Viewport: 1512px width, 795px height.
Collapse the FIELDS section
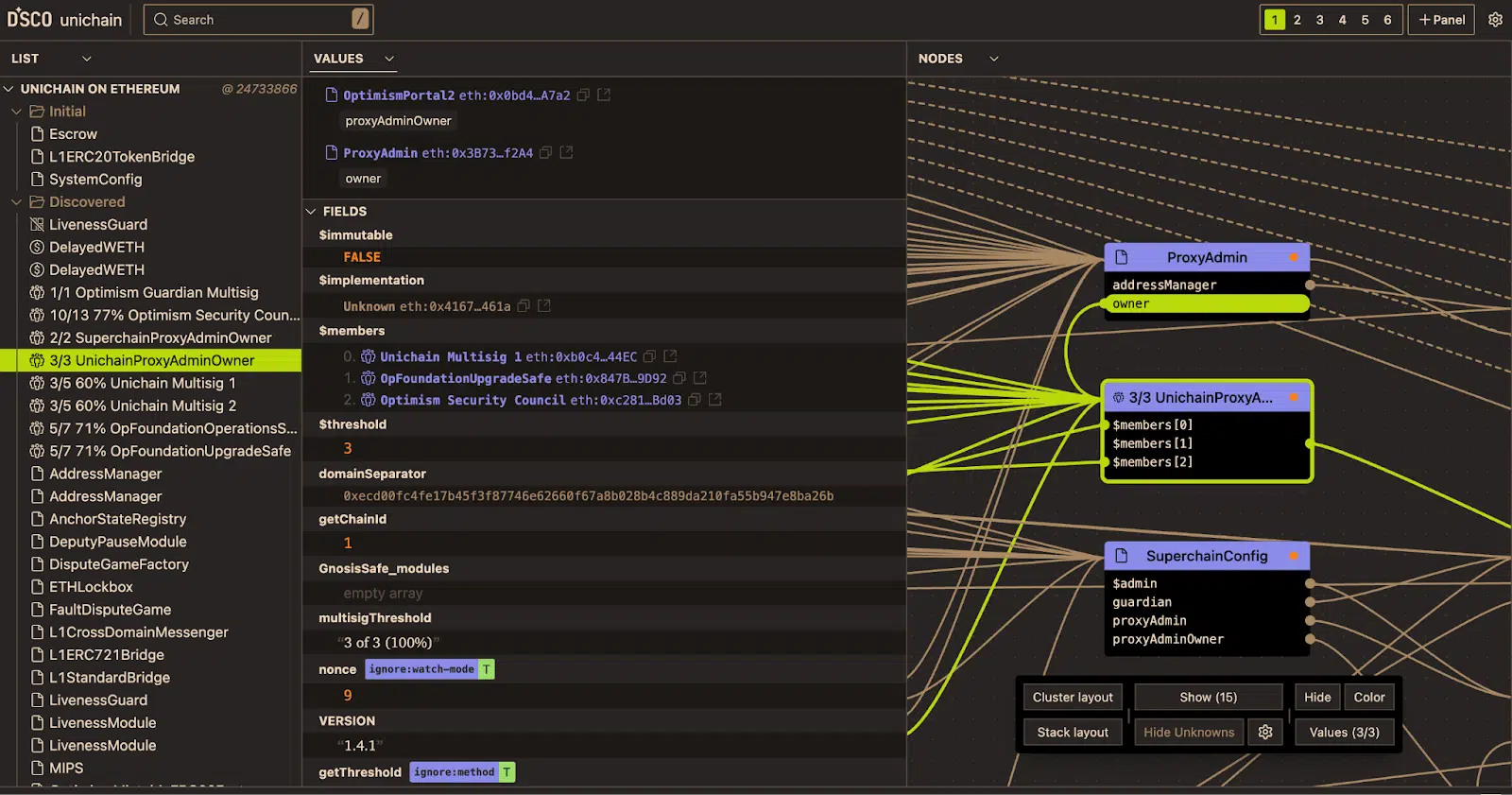point(311,212)
